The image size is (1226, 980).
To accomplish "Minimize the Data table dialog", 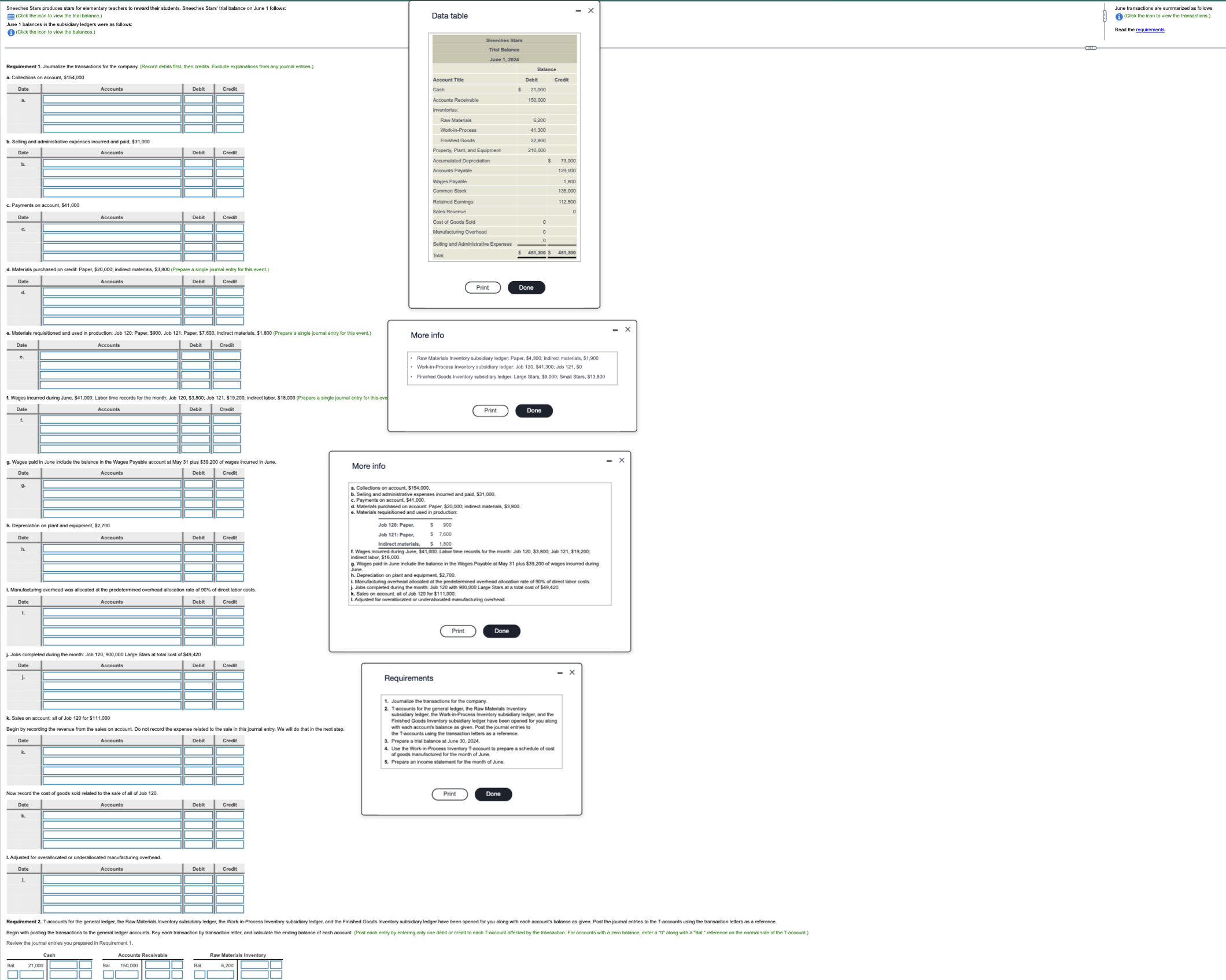I will click(577, 10).
